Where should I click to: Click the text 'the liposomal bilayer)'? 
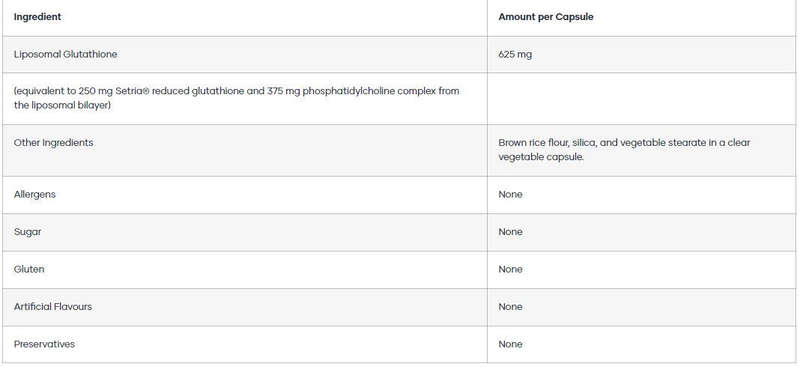[x=62, y=106]
